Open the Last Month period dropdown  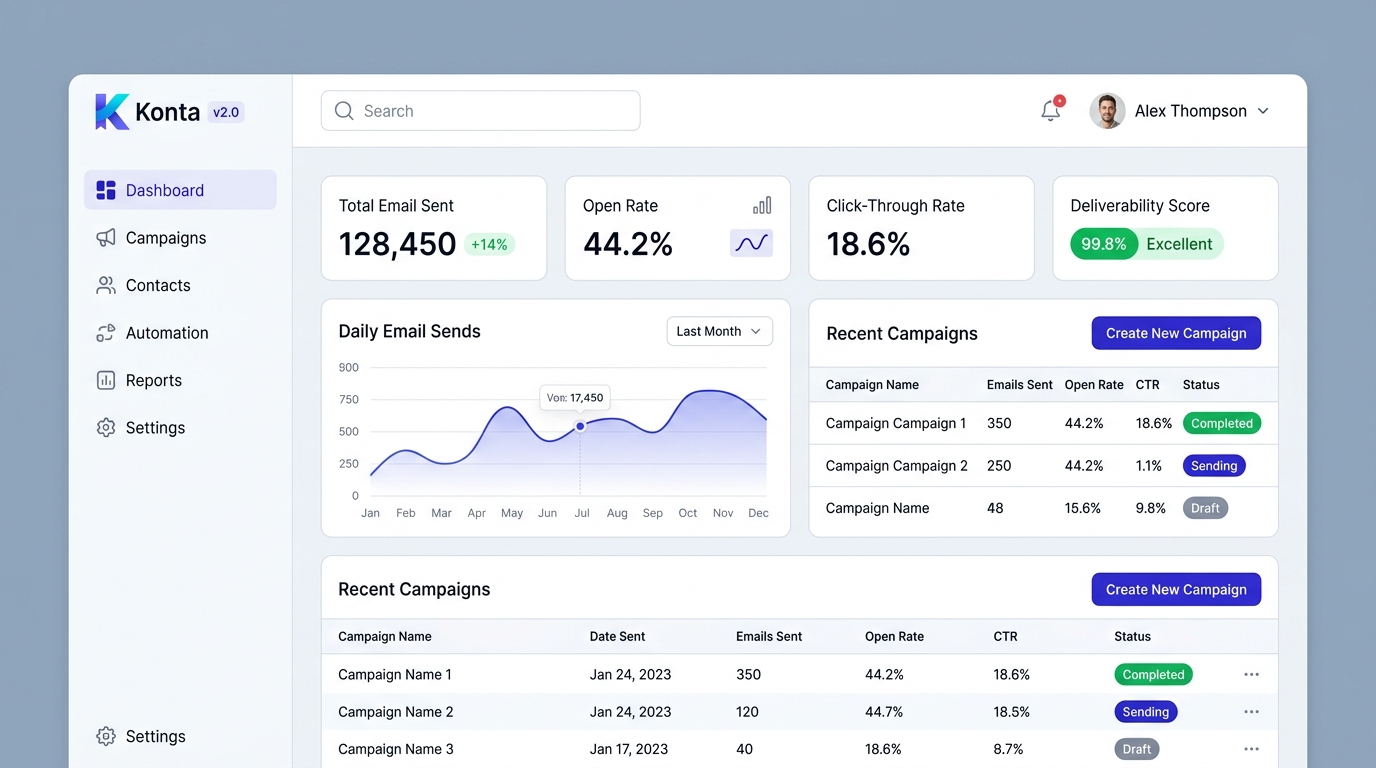720,331
